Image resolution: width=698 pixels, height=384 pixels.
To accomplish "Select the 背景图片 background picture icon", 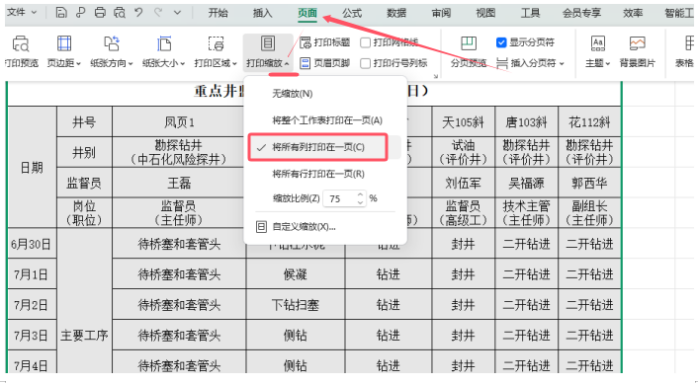I will (637, 51).
